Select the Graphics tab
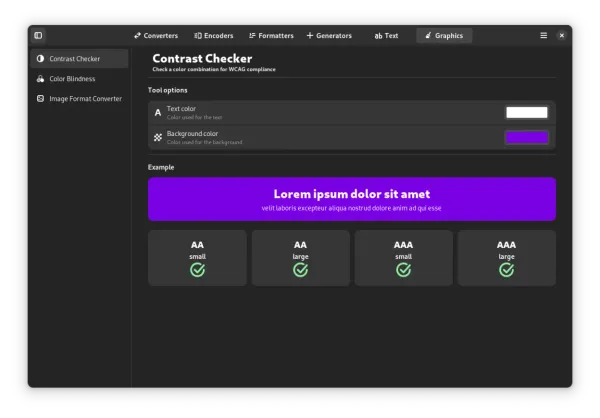 click(444, 36)
